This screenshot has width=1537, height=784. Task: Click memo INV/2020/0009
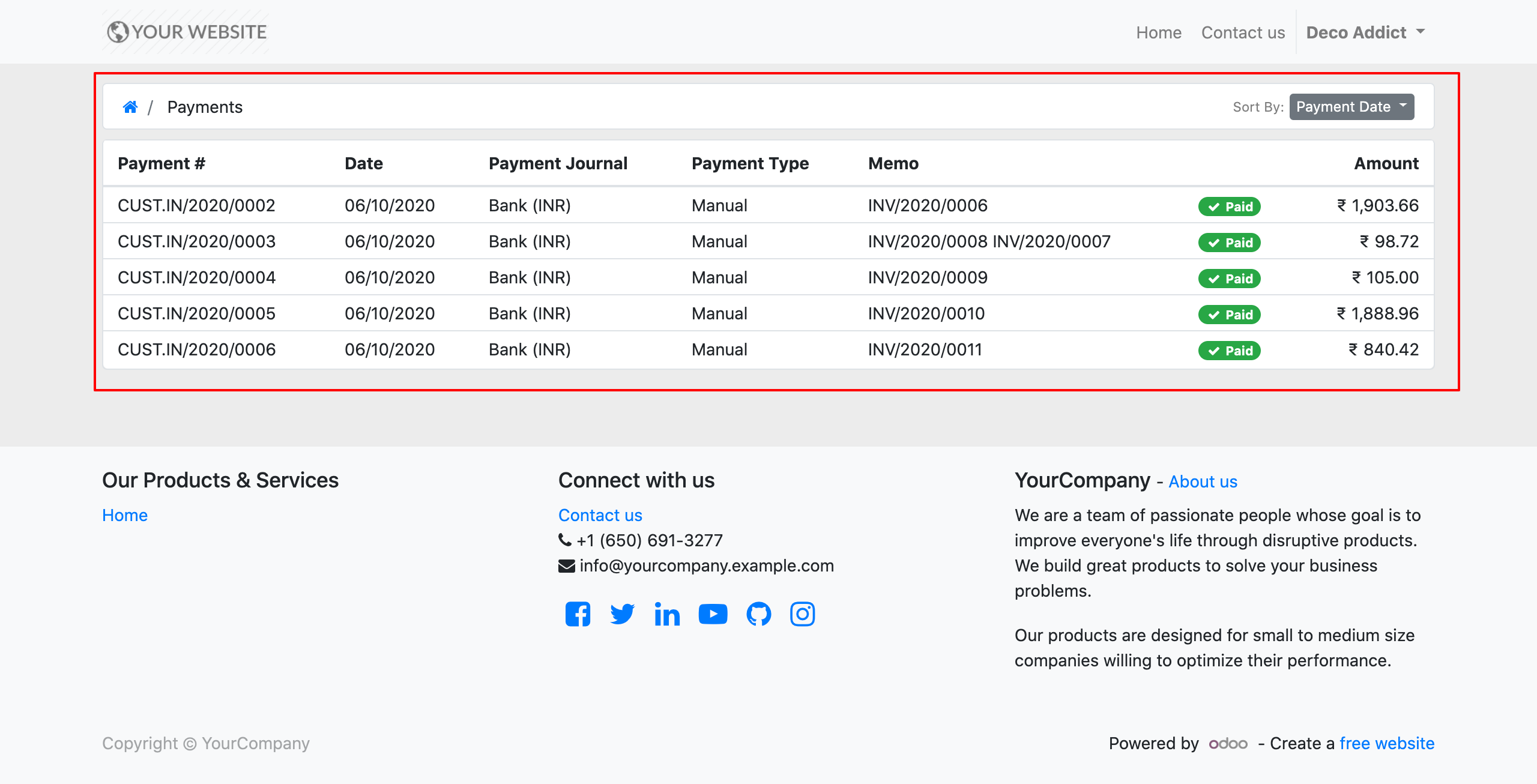[928, 277]
